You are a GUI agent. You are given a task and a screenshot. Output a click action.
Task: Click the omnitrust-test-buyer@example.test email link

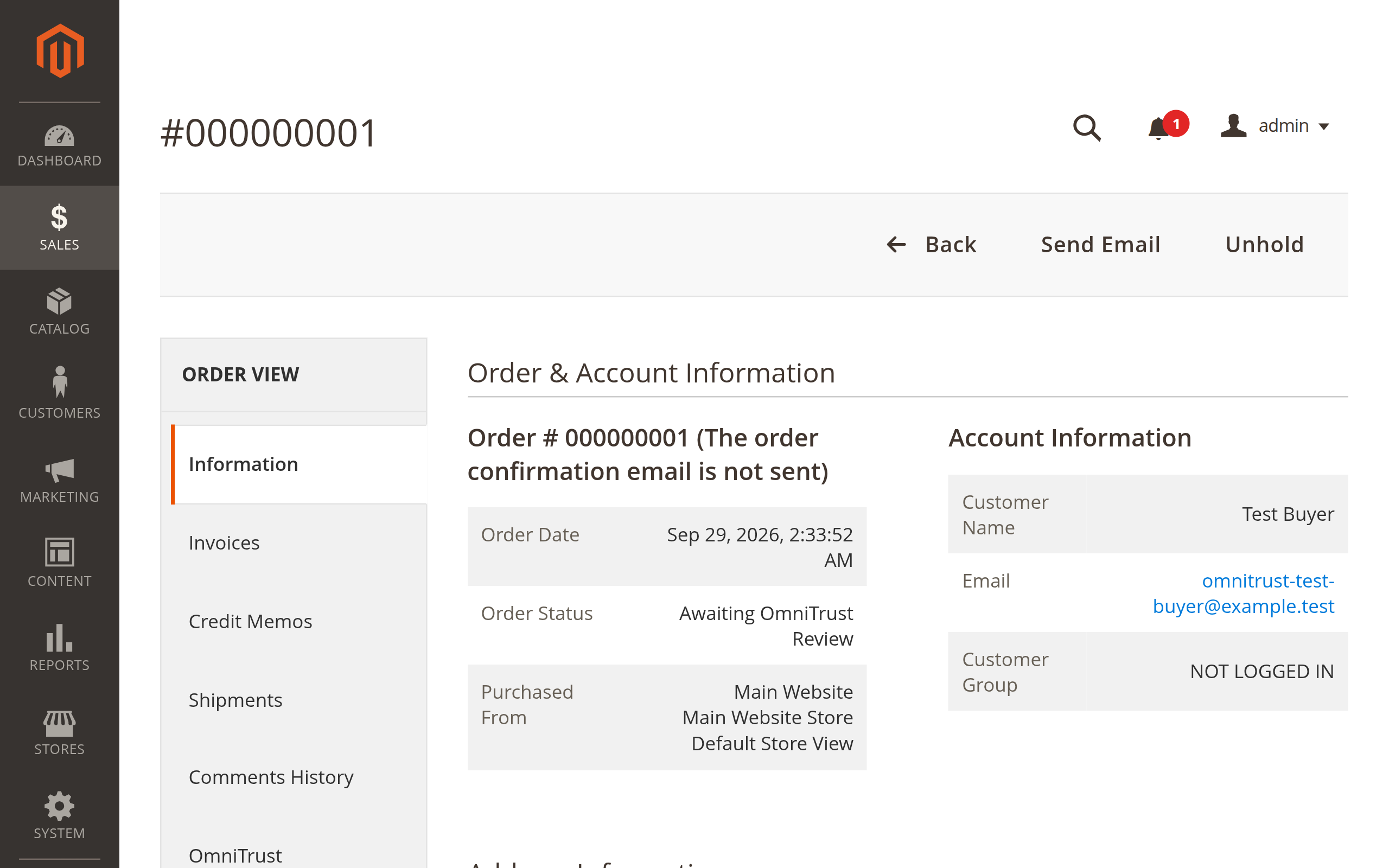click(x=1243, y=593)
